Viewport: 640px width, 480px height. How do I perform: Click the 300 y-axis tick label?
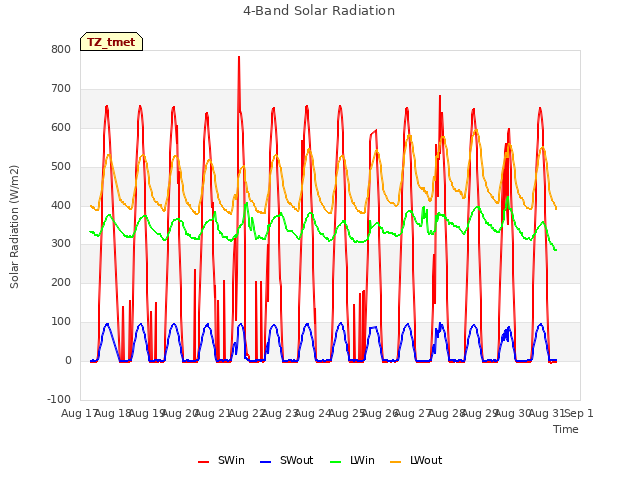(61, 244)
